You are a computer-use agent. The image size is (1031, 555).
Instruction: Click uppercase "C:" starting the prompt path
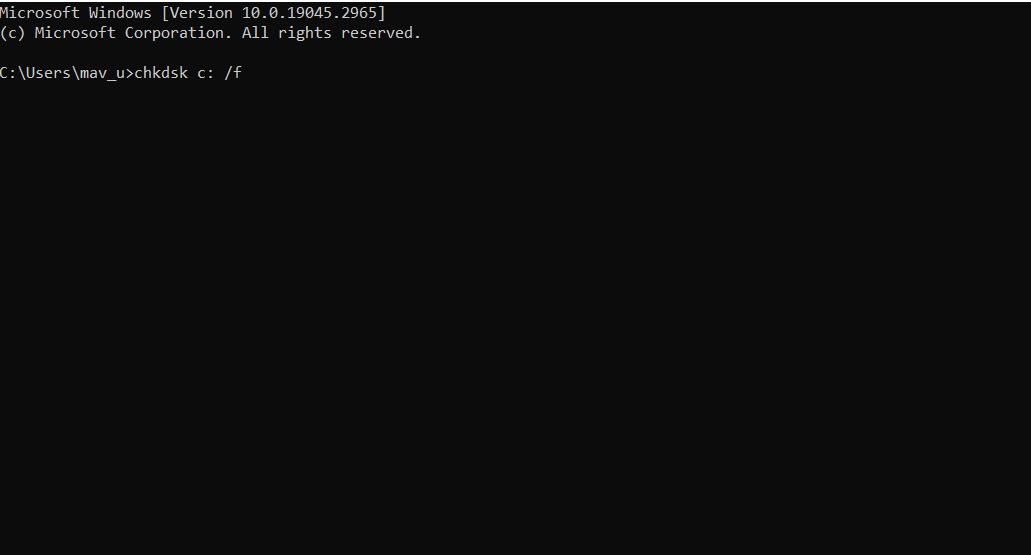point(7,73)
